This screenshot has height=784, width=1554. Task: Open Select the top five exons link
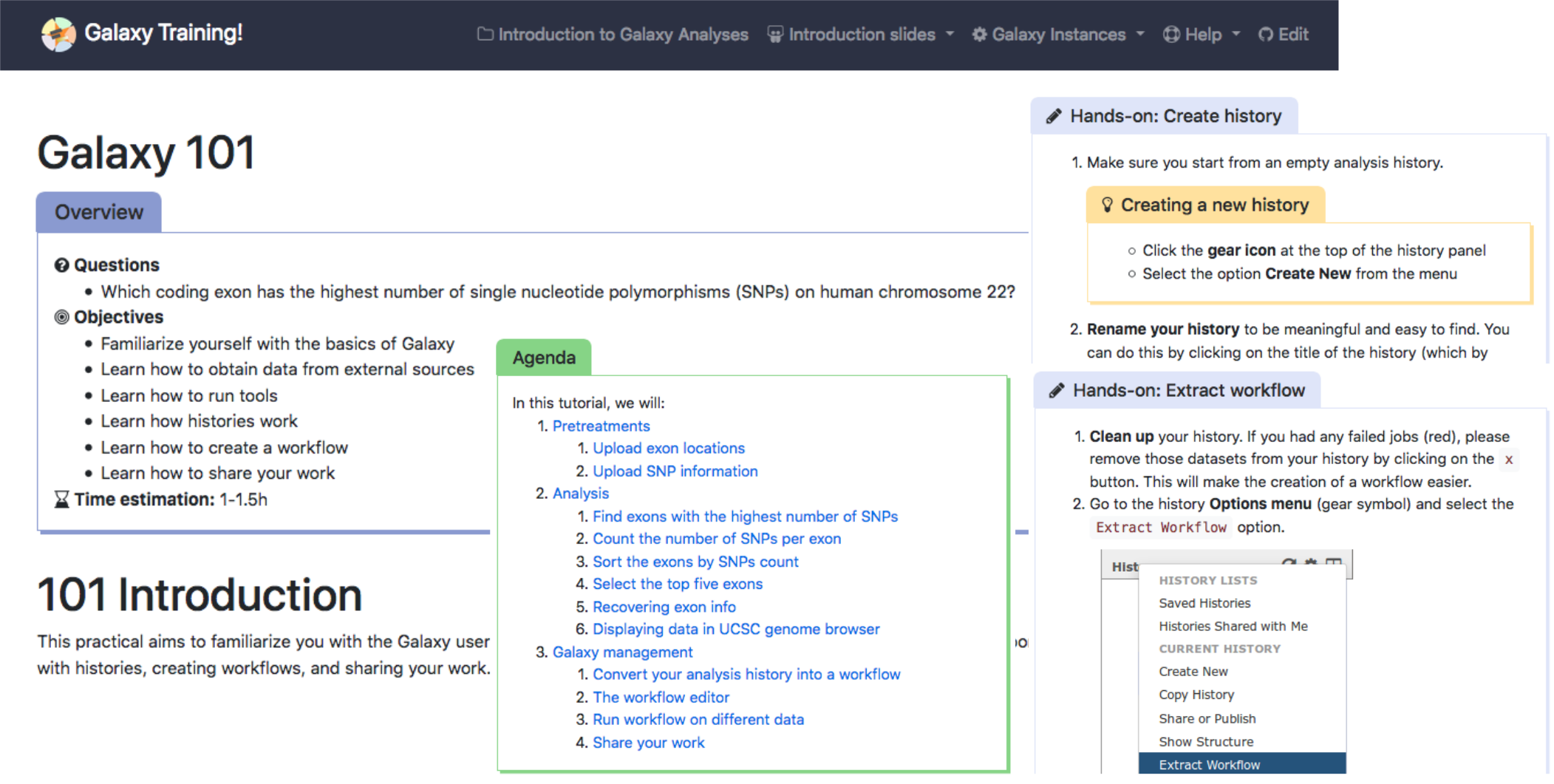pyautogui.click(x=678, y=584)
